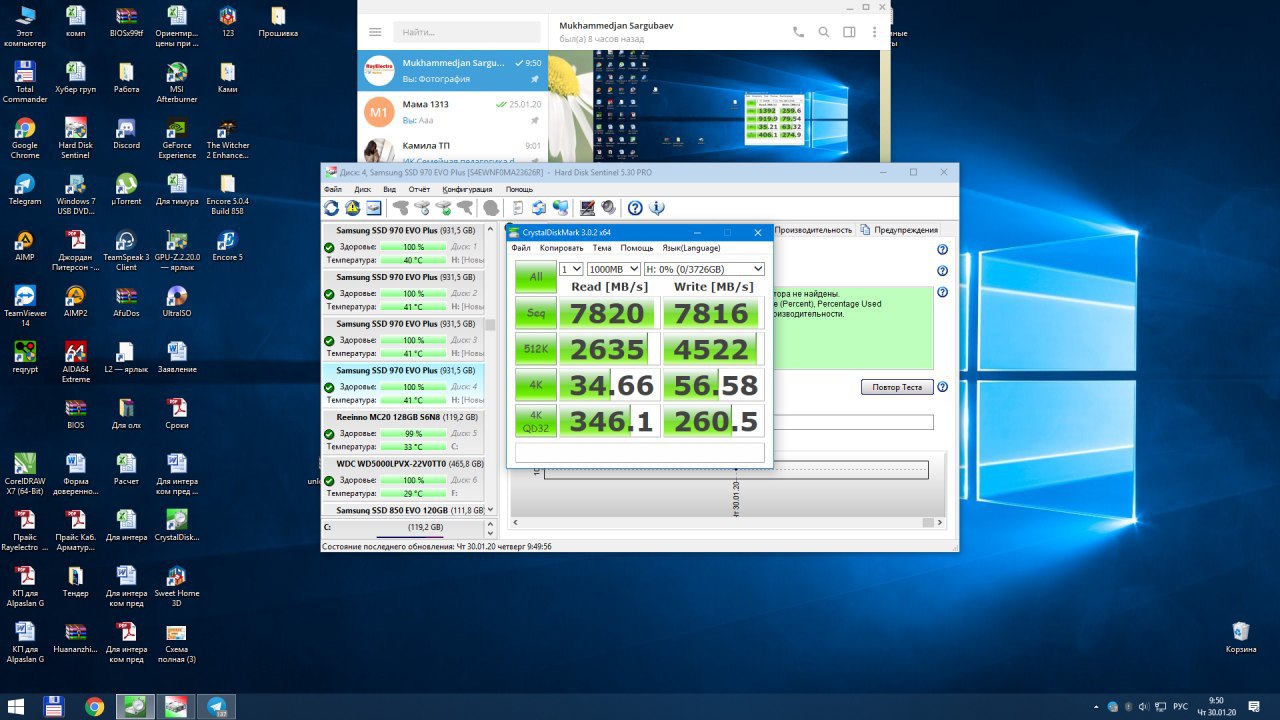Image resolution: width=1280 pixels, height=720 pixels.
Task: Select MSI Afterburner desktop icon
Action: coord(177,82)
